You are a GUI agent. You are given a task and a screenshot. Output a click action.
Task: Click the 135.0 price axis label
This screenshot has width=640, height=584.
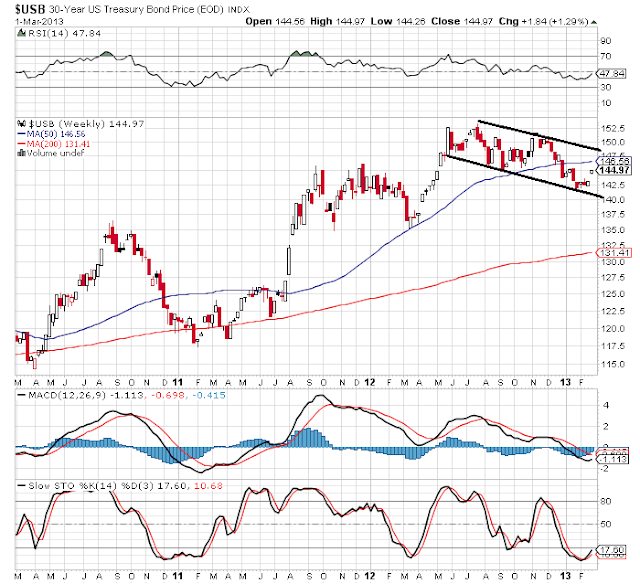(x=613, y=230)
